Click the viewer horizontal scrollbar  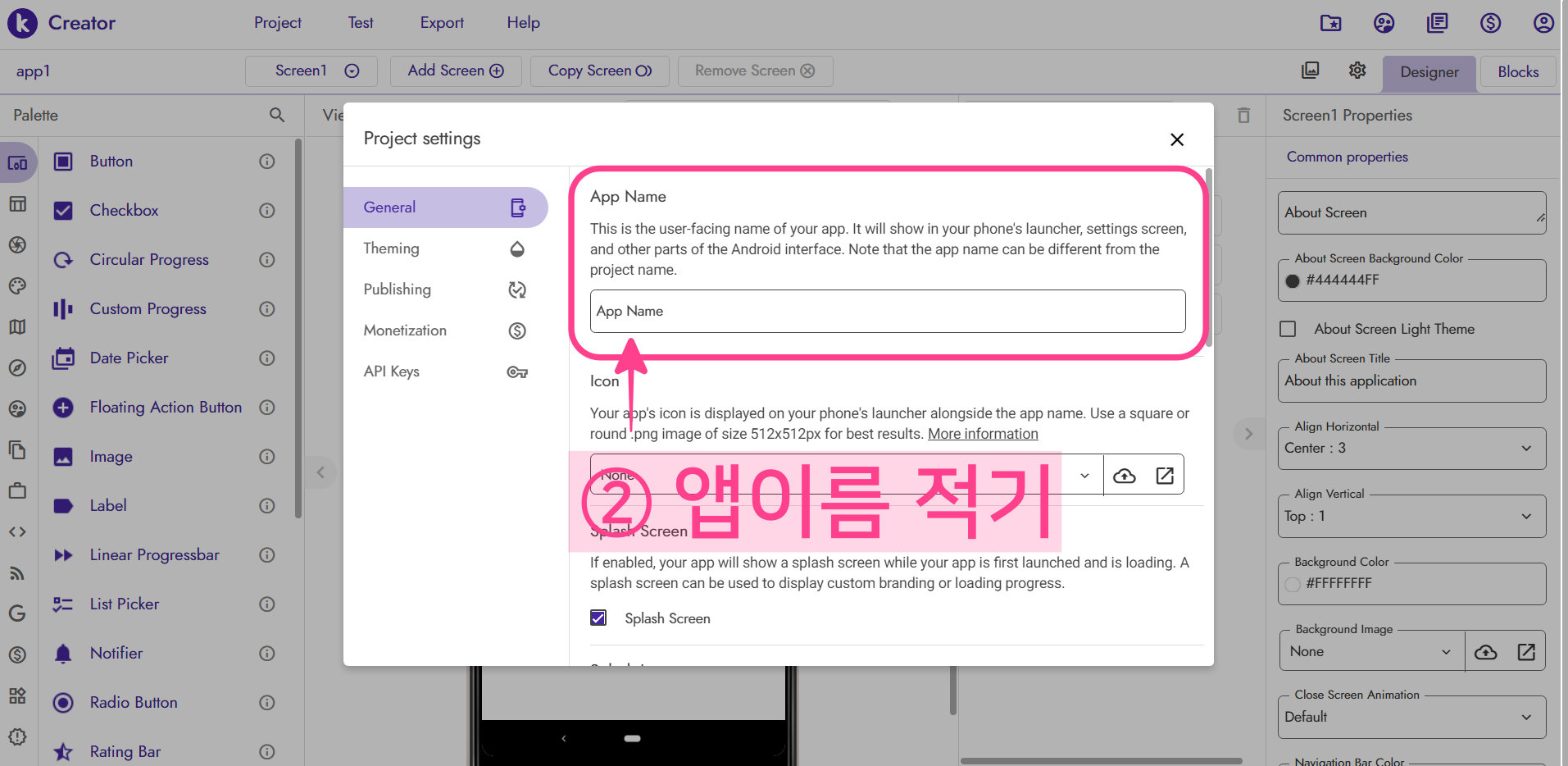click(x=1101, y=761)
